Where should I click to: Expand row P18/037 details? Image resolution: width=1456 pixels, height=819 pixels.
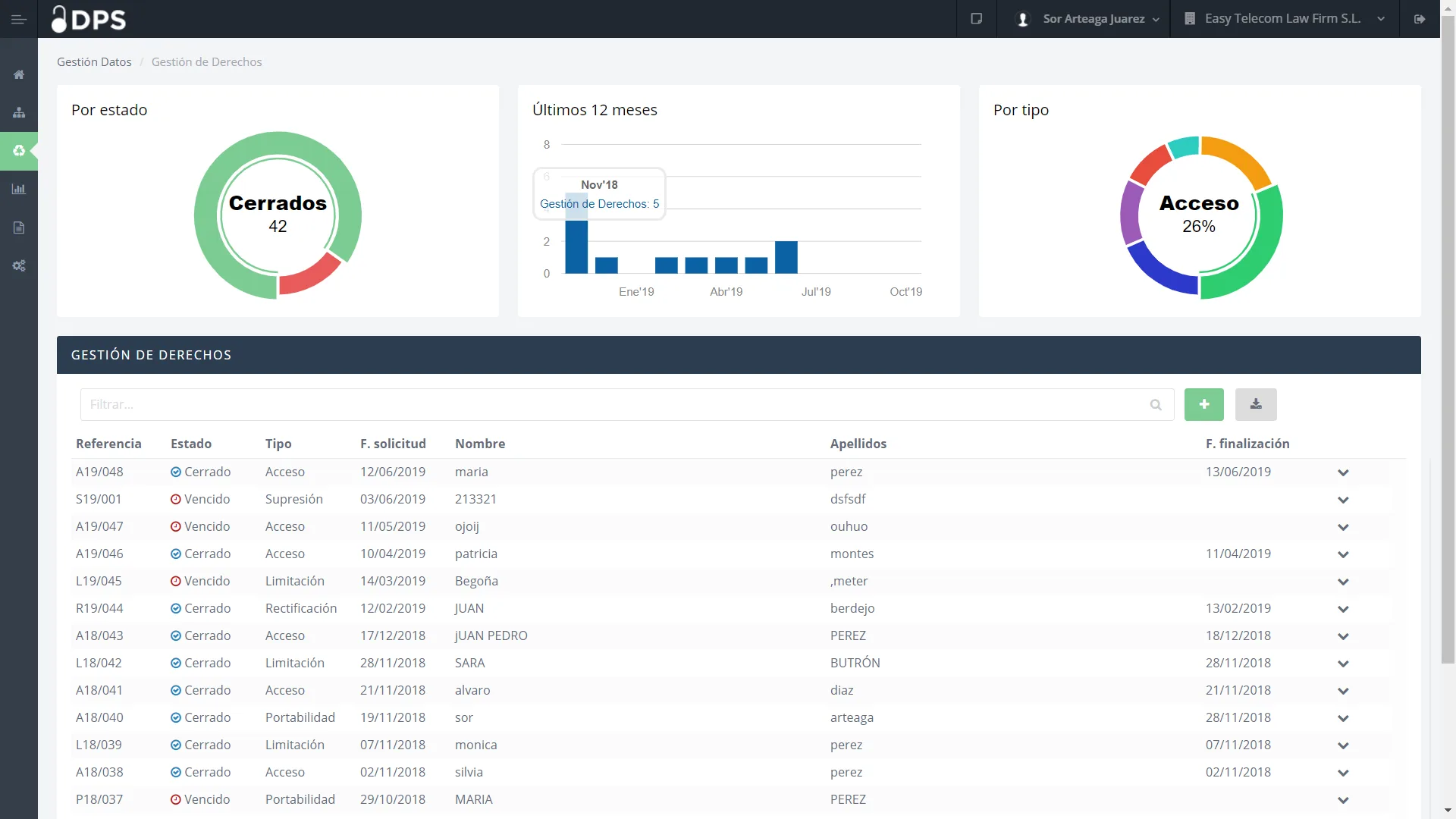tap(1343, 800)
